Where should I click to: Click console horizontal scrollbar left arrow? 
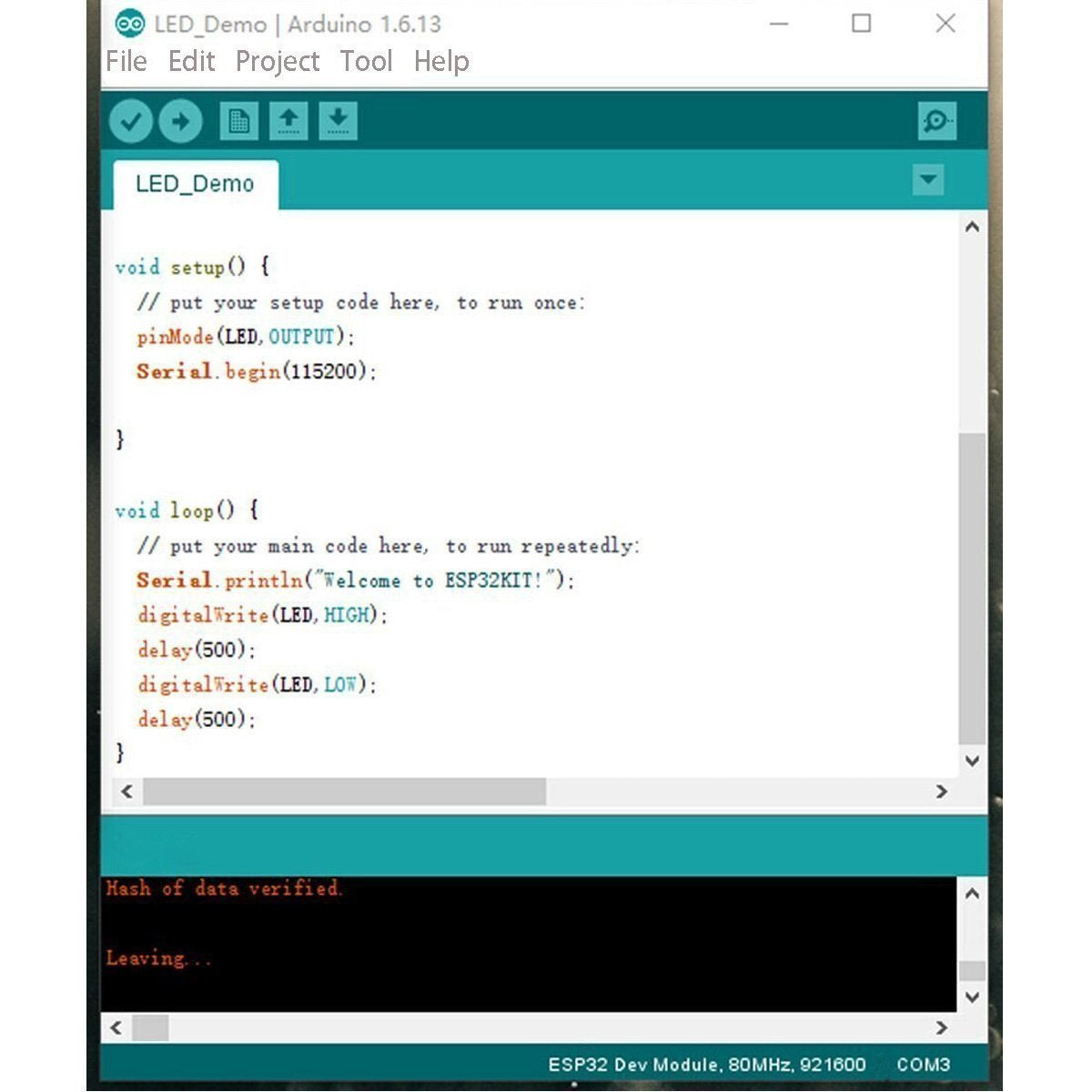pos(116,1028)
